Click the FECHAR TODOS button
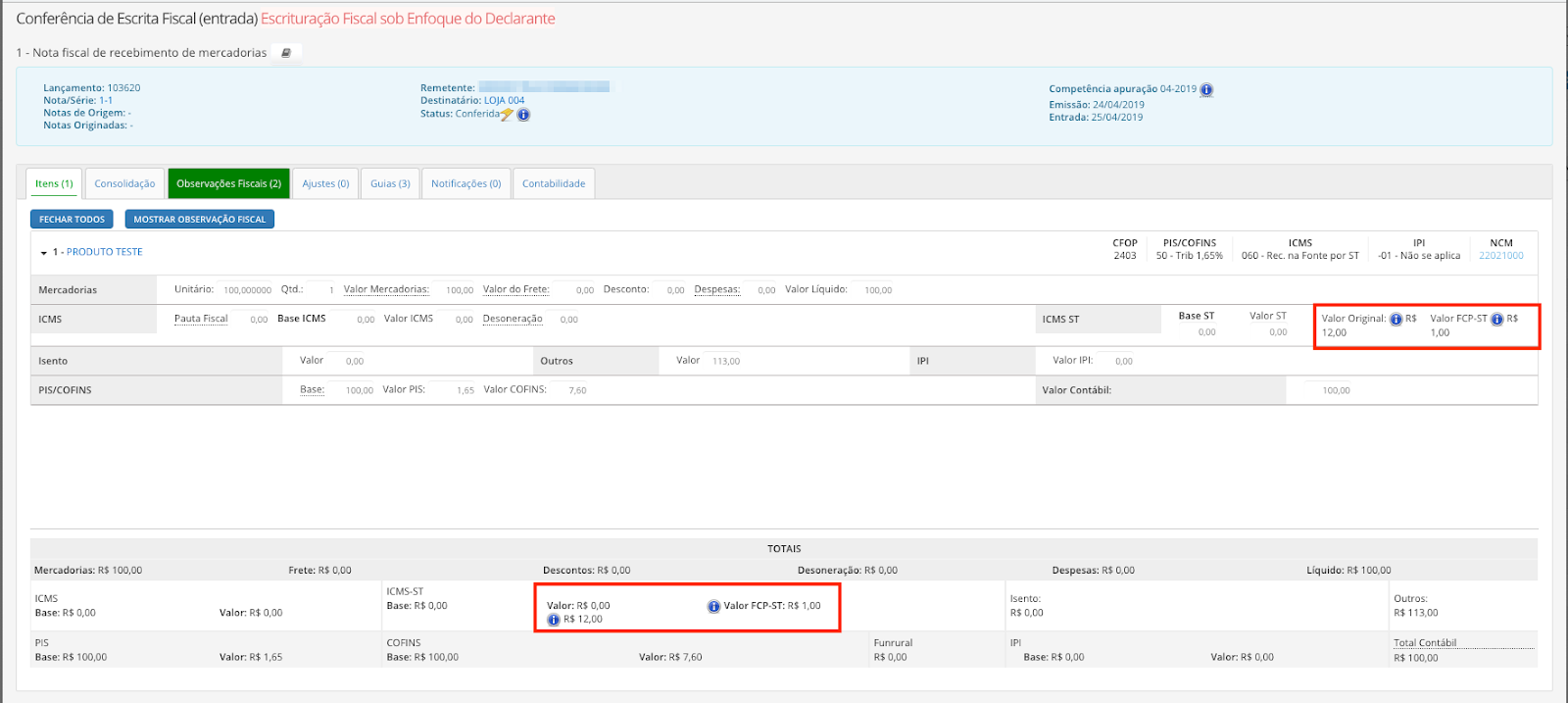 coord(72,220)
